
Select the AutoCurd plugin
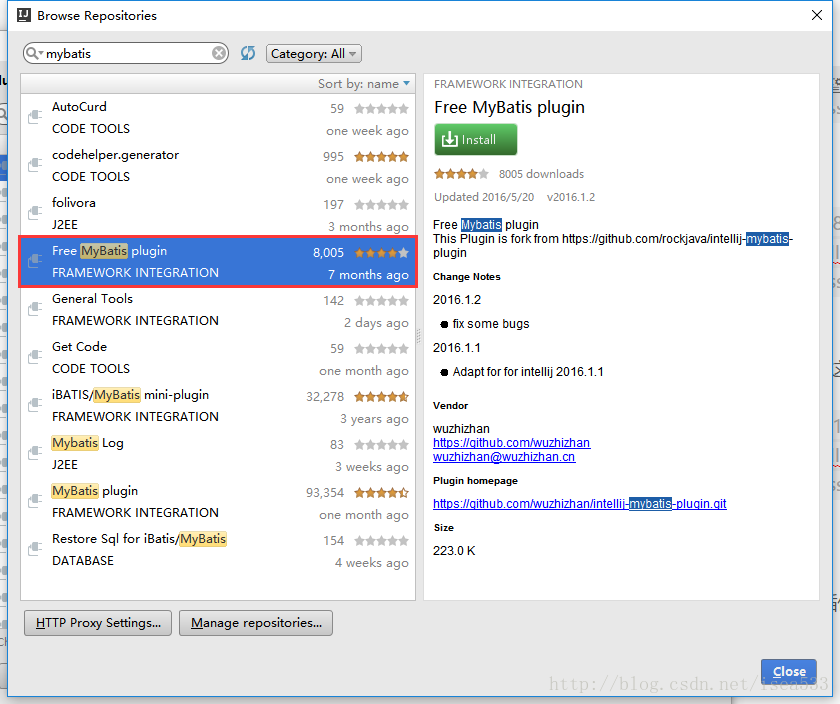[218, 118]
